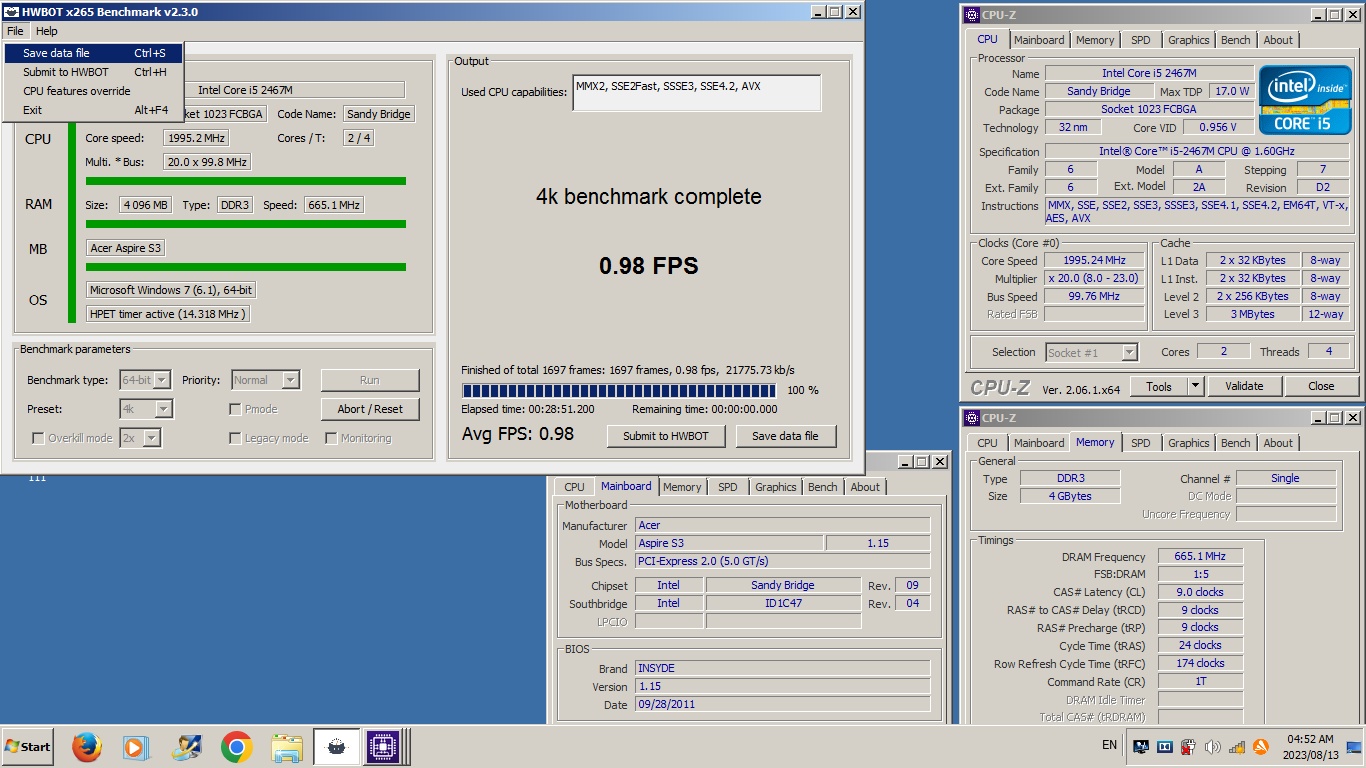Click the 0.98 FPS result text
1366x768 pixels.
coord(649,266)
